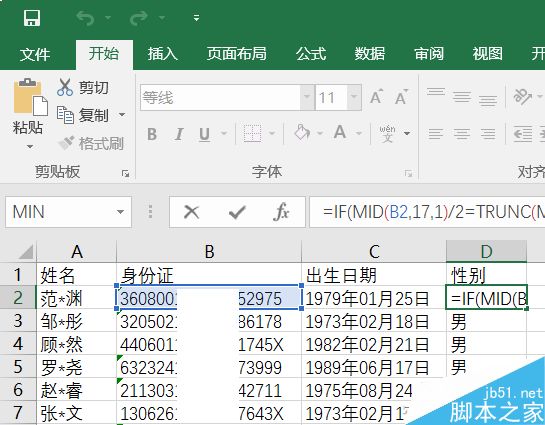Screen dimensions: 545x425
Task: Open phonetic guide dropdown arrow
Action: [x=407, y=133]
